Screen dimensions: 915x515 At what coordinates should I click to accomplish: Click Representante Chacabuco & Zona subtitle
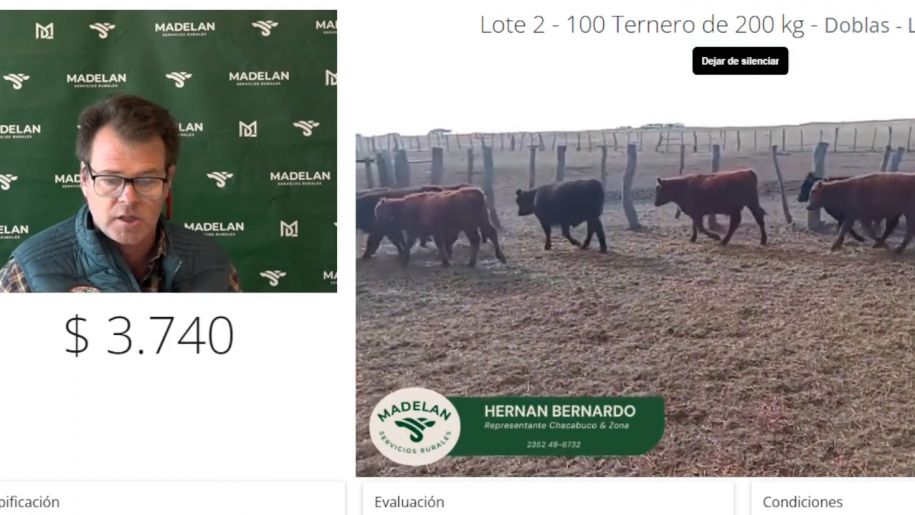pos(557,426)
